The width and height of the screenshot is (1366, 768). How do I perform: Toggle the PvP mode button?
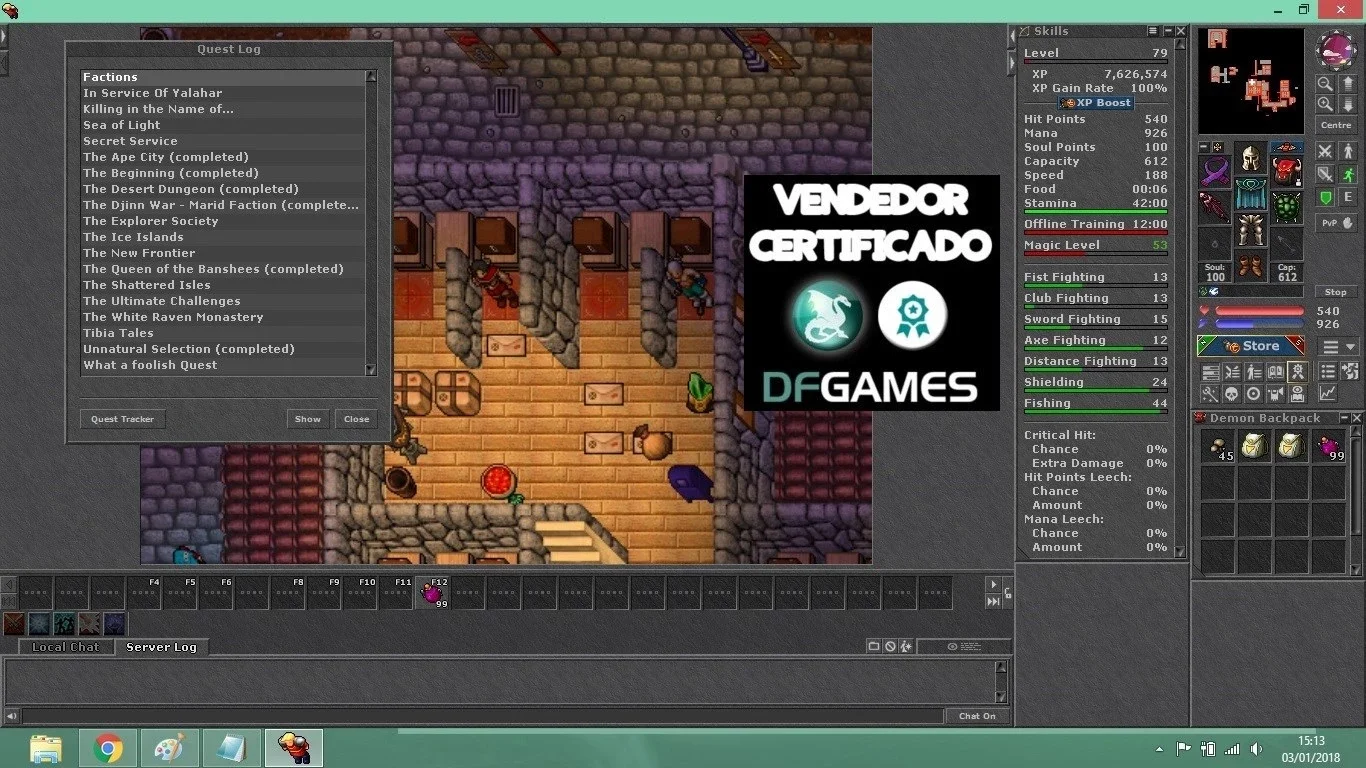click(1336, 222)
